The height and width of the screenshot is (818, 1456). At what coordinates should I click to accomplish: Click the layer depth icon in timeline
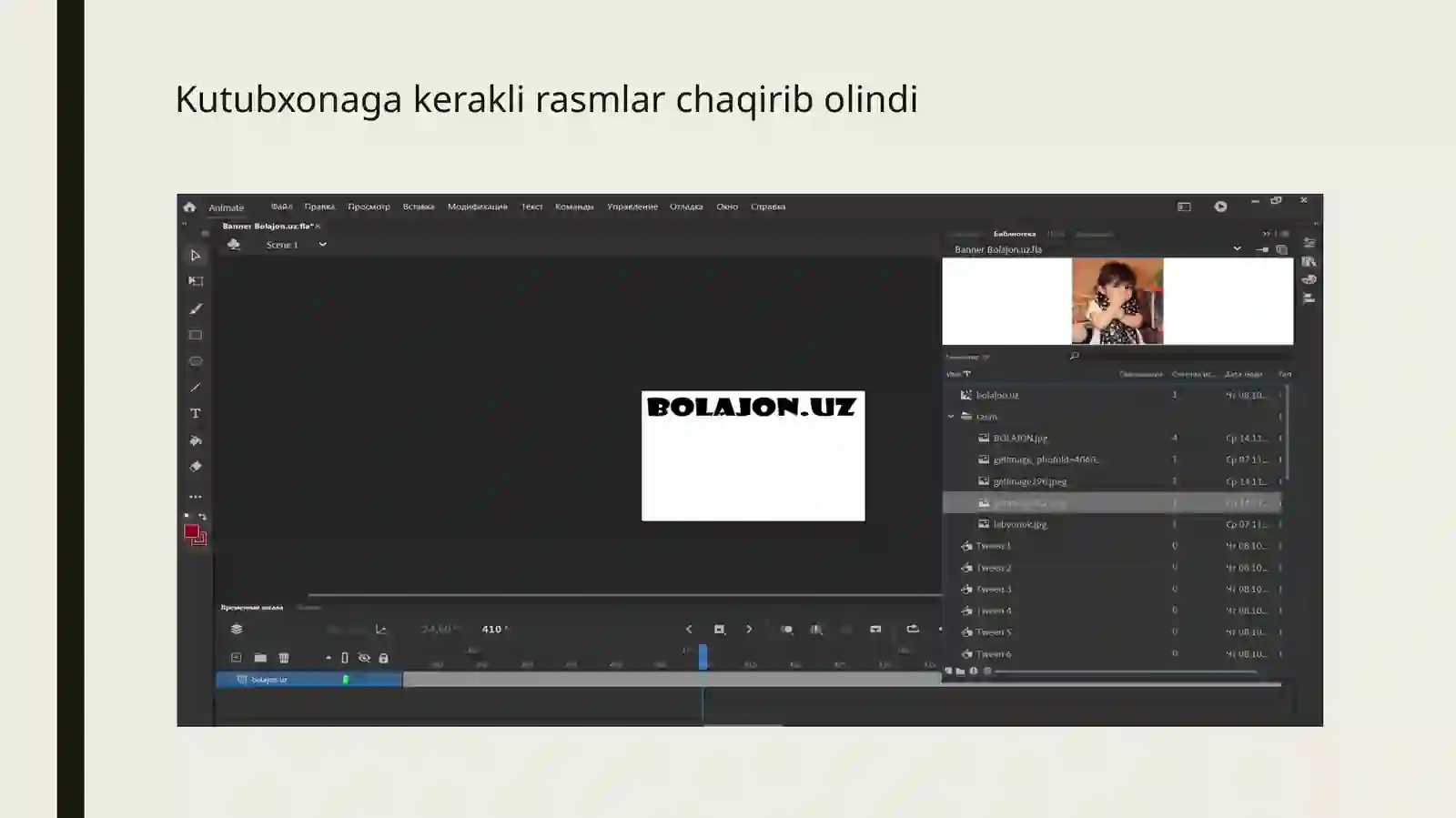tap(237, 629)
